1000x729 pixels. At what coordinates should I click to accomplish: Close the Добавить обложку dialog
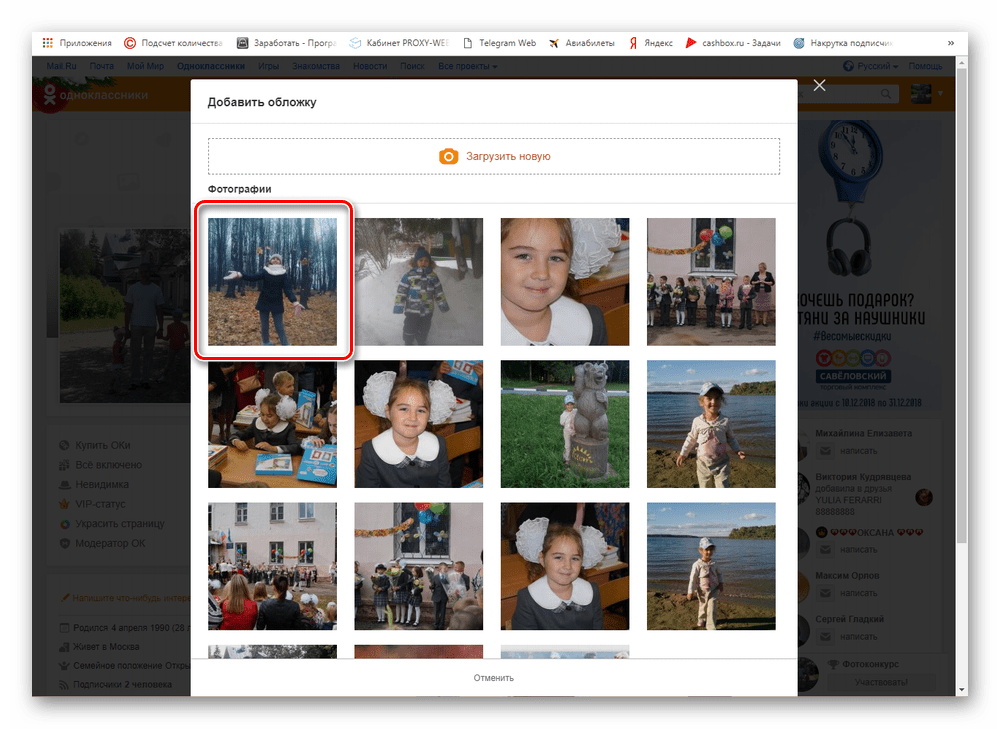(820, 85)
